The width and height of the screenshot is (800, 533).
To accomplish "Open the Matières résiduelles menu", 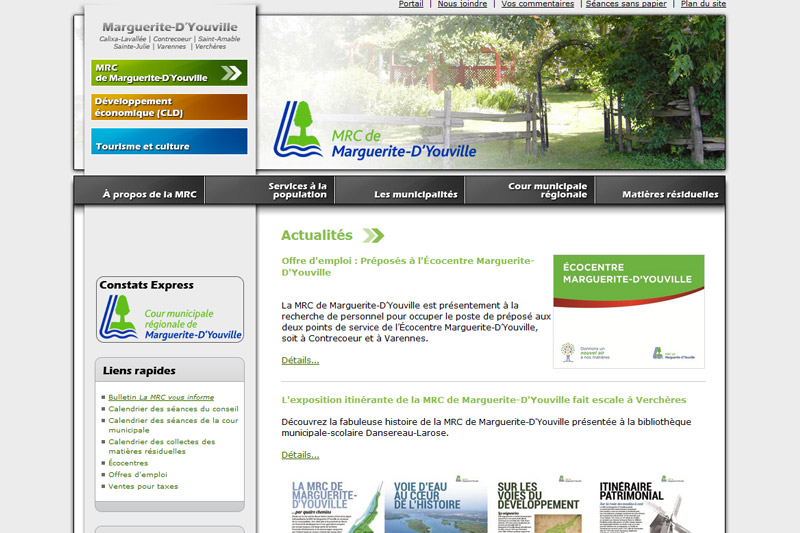I will click(x=660, y=190).
